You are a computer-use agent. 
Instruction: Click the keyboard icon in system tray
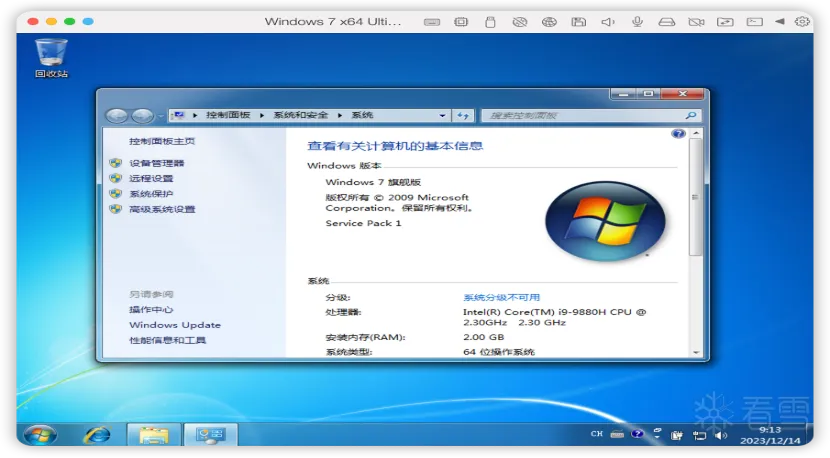(617, 434)
